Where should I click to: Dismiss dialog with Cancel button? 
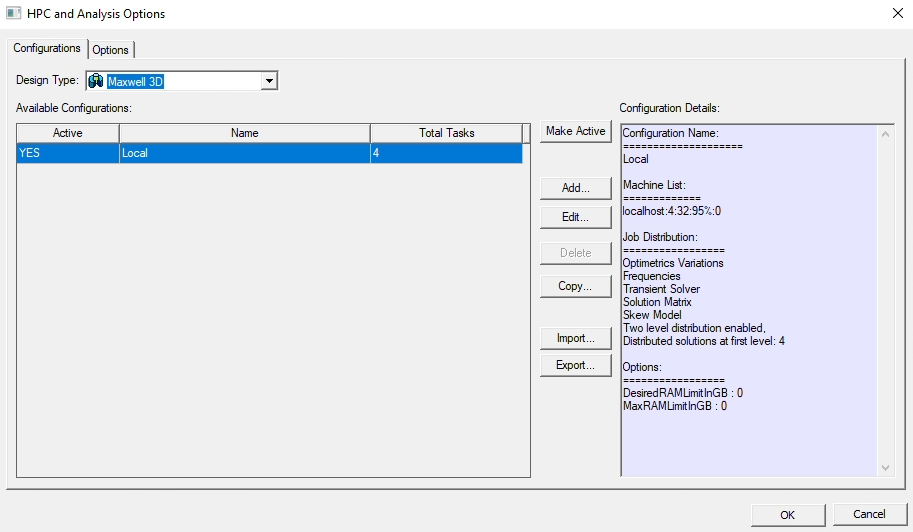(869, 515)
